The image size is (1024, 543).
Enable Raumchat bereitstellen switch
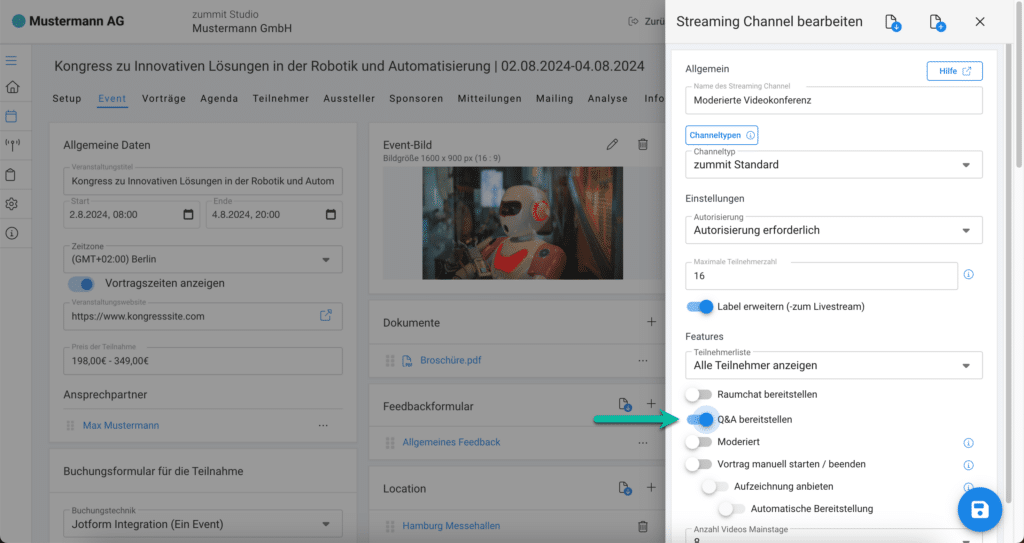[699, 395]
